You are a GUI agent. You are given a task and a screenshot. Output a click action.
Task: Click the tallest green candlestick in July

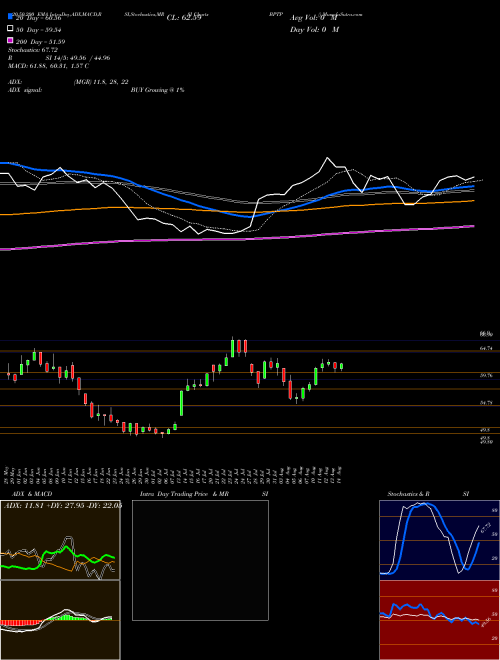182,403
